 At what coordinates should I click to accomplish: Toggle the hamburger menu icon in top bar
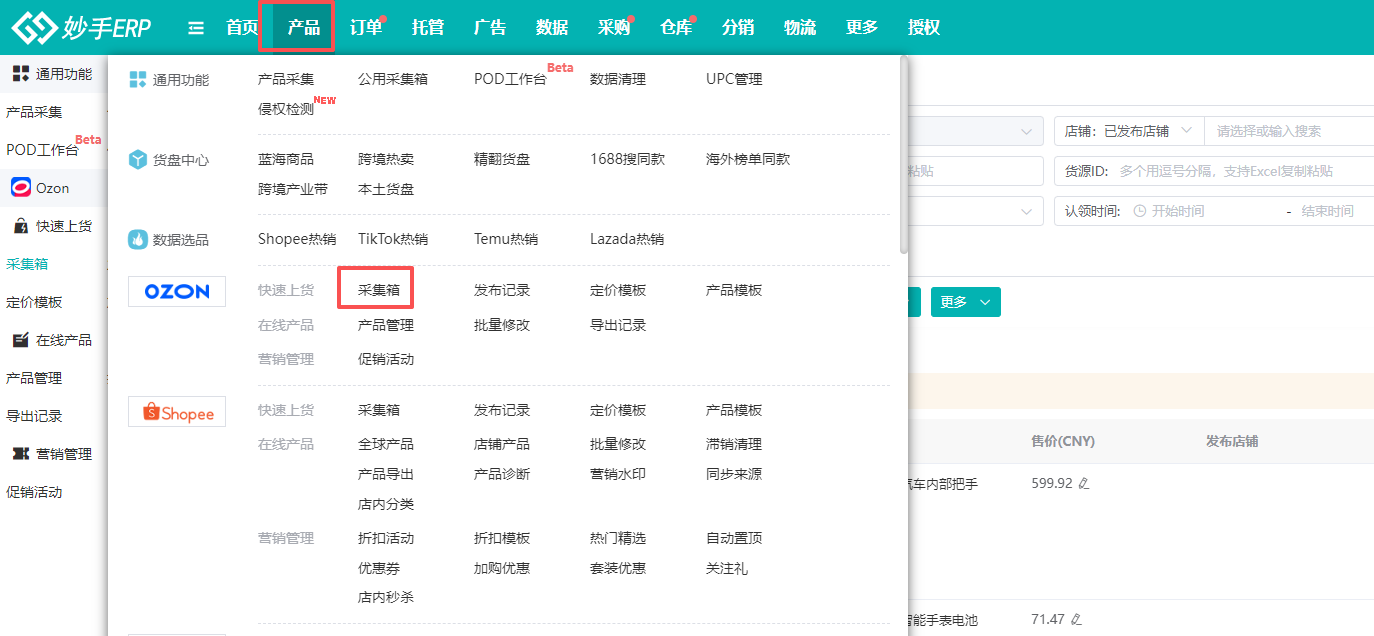pyautogui.click(x=196, y=28)
